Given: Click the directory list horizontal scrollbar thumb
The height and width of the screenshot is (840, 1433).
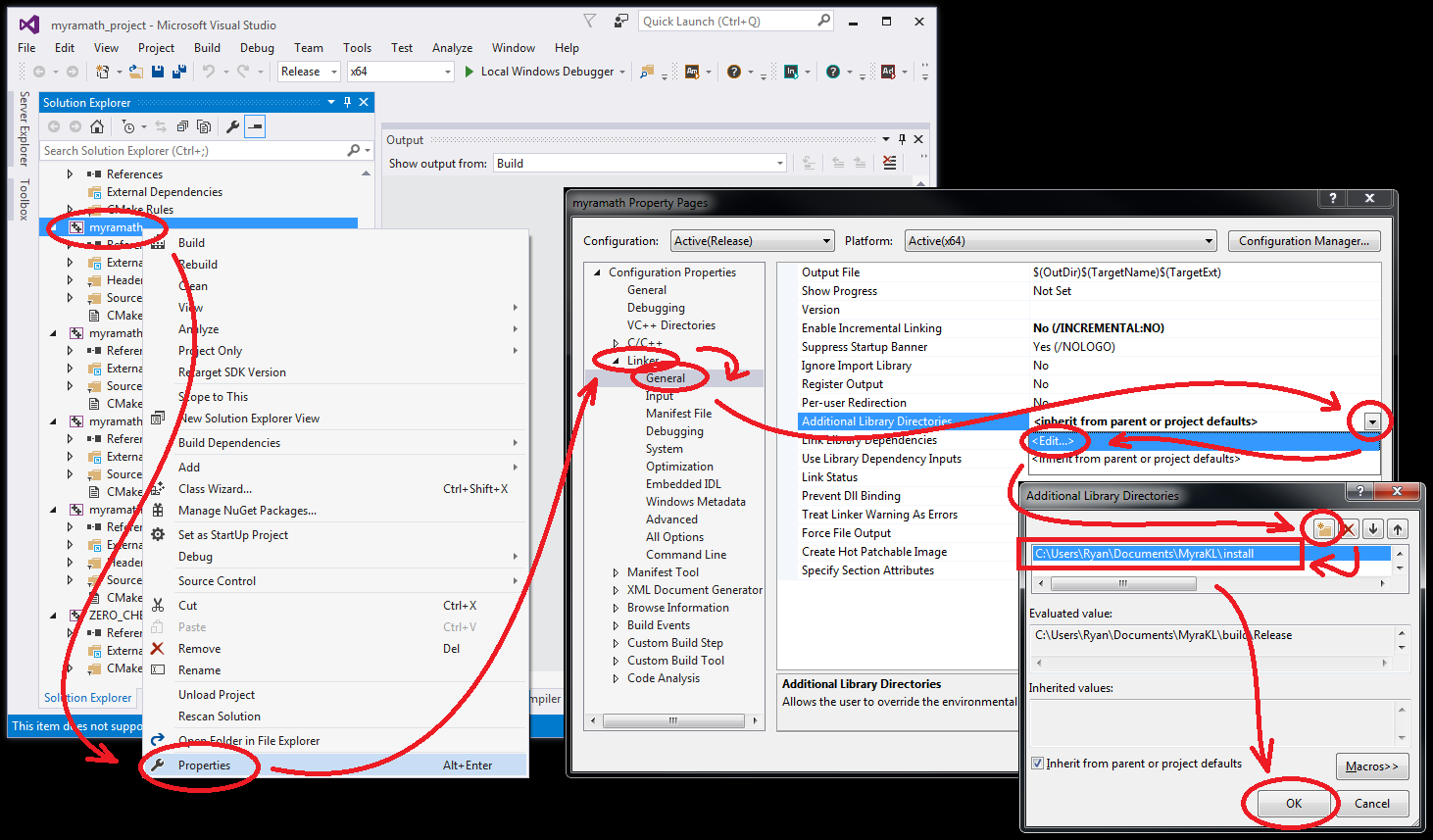Looking at the screenshot, I should click(1123, 583).
